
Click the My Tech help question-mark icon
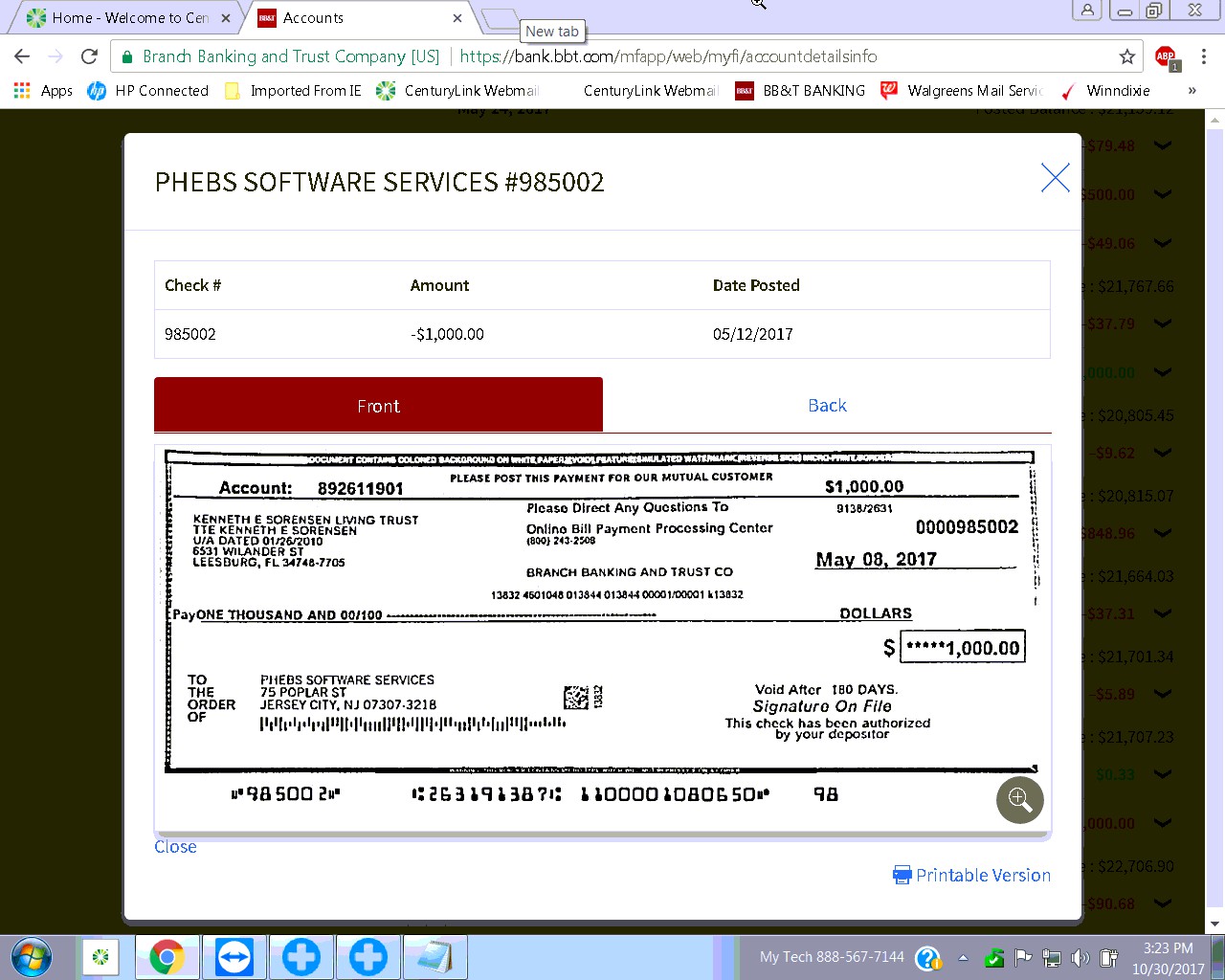coord(927,958)
